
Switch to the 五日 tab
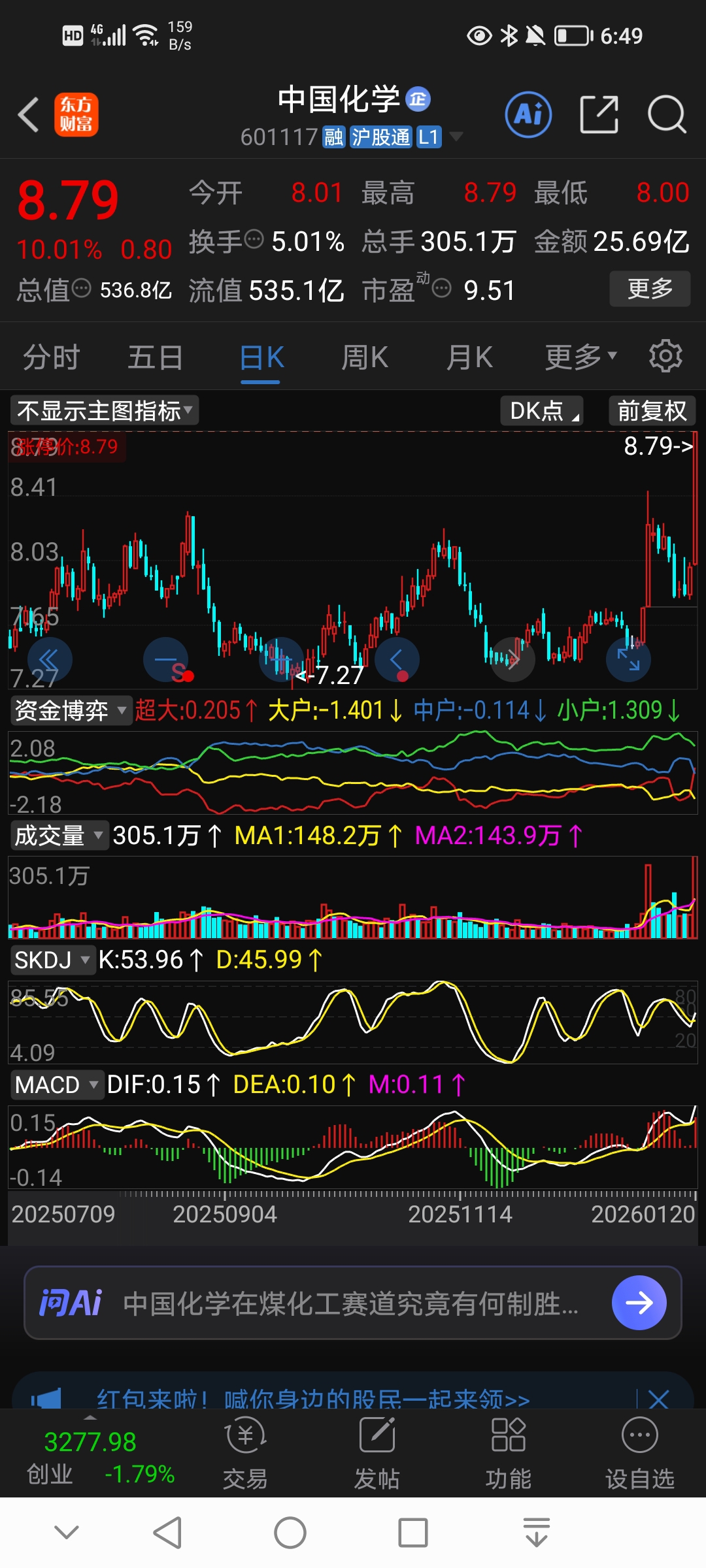pyautogui.click(x=155, y=357)
